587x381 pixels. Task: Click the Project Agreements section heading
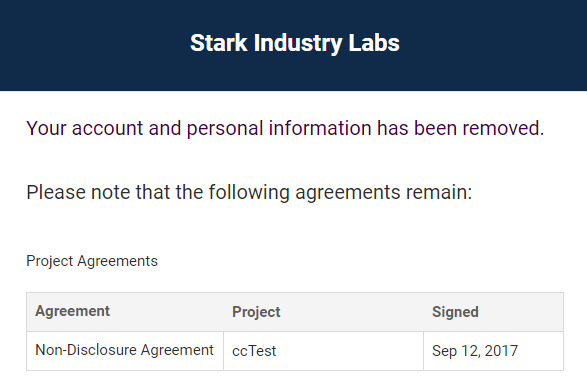point(92,261)
